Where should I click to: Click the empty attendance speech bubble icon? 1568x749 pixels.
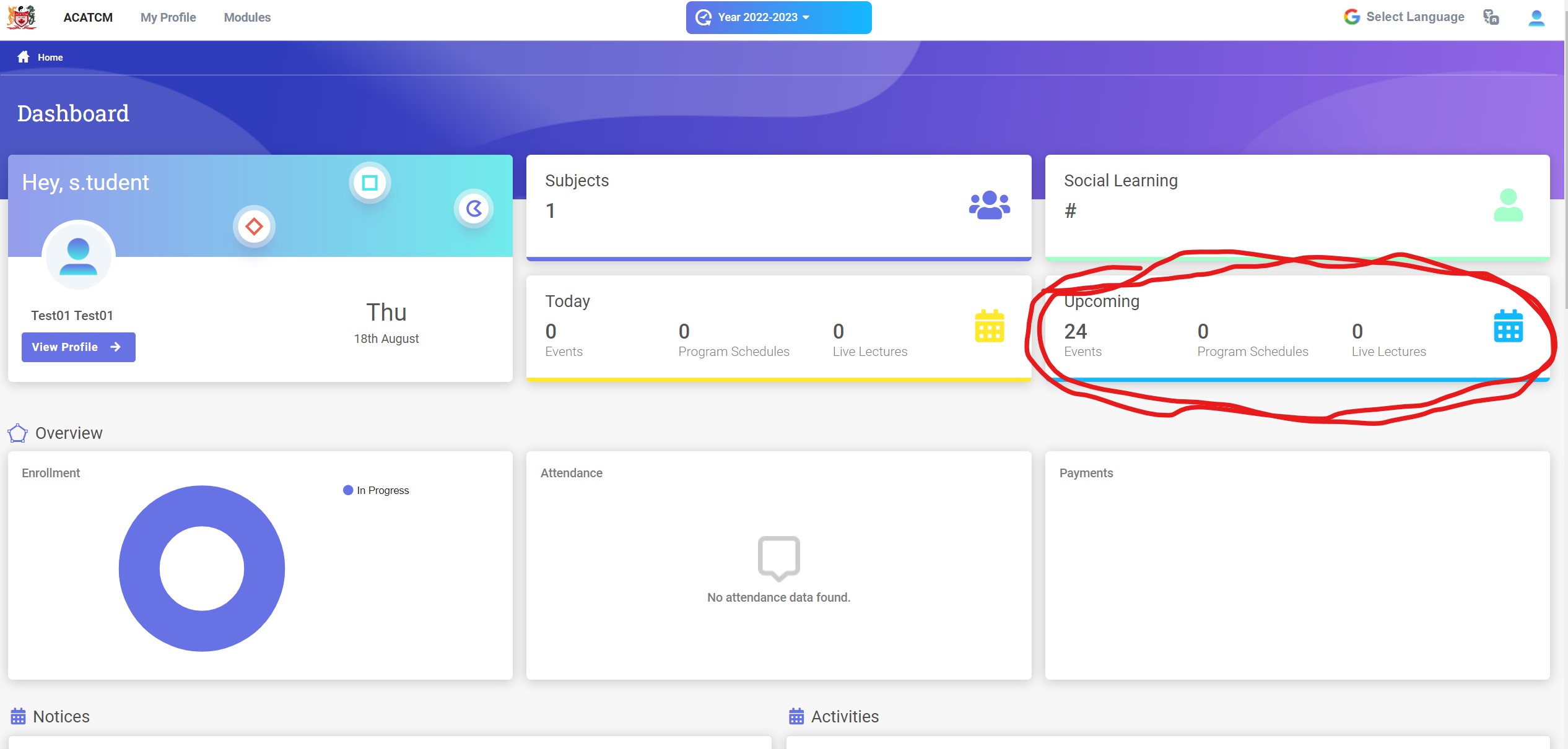pos(778,558)
